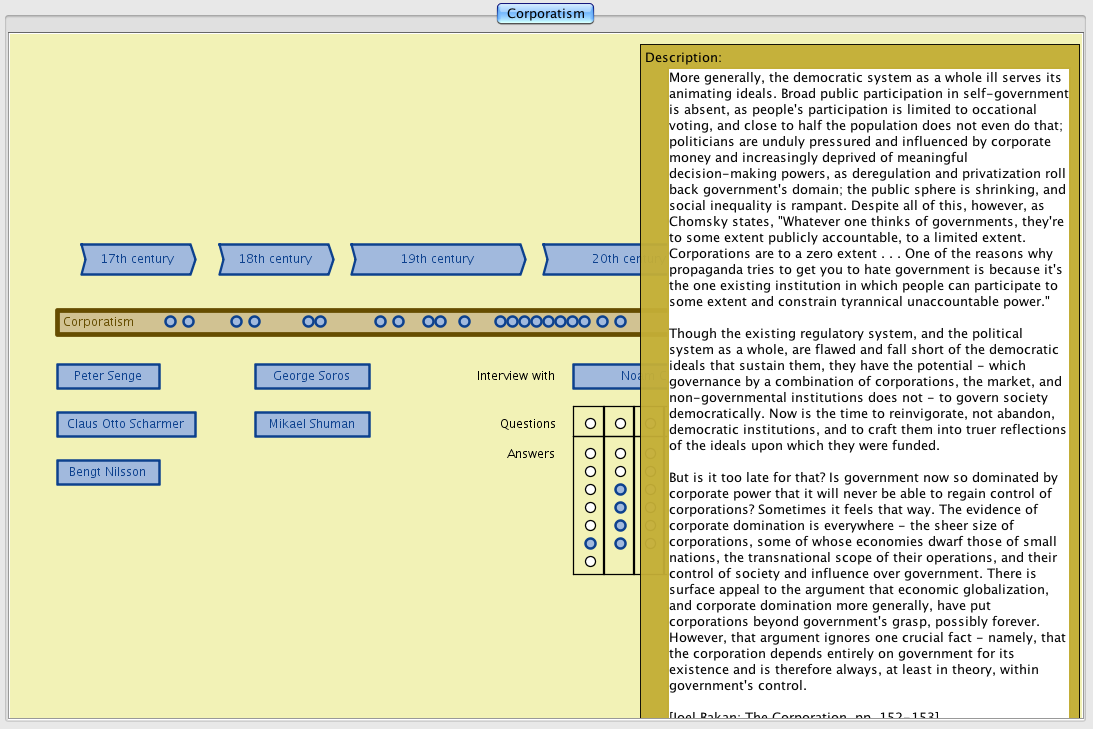Select the Bengt Nilsson button

click(108, 472)
